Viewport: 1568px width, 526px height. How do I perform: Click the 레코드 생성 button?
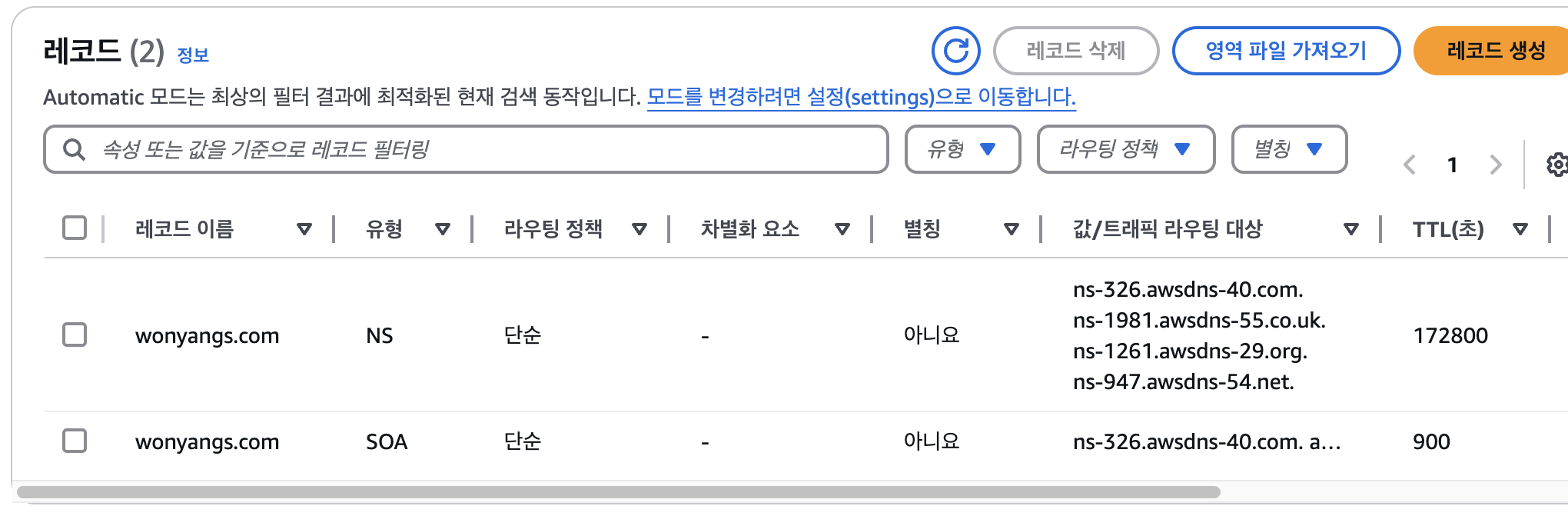pyautogui.click(x=1490, y=51)
